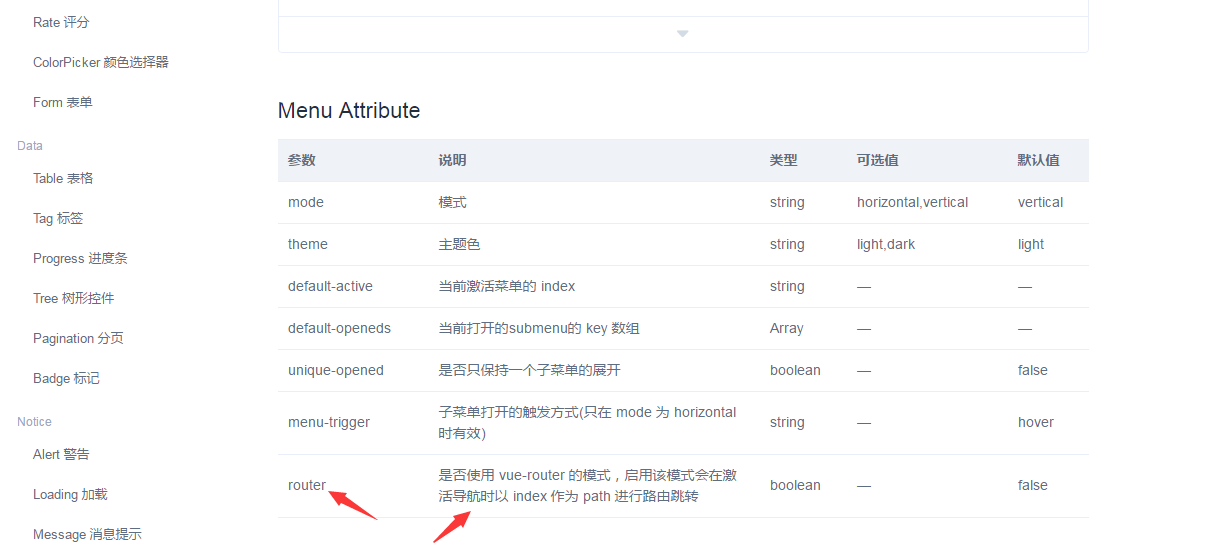
Task: Go to Pagination 分页 page
Action: [x=78, y=338]
